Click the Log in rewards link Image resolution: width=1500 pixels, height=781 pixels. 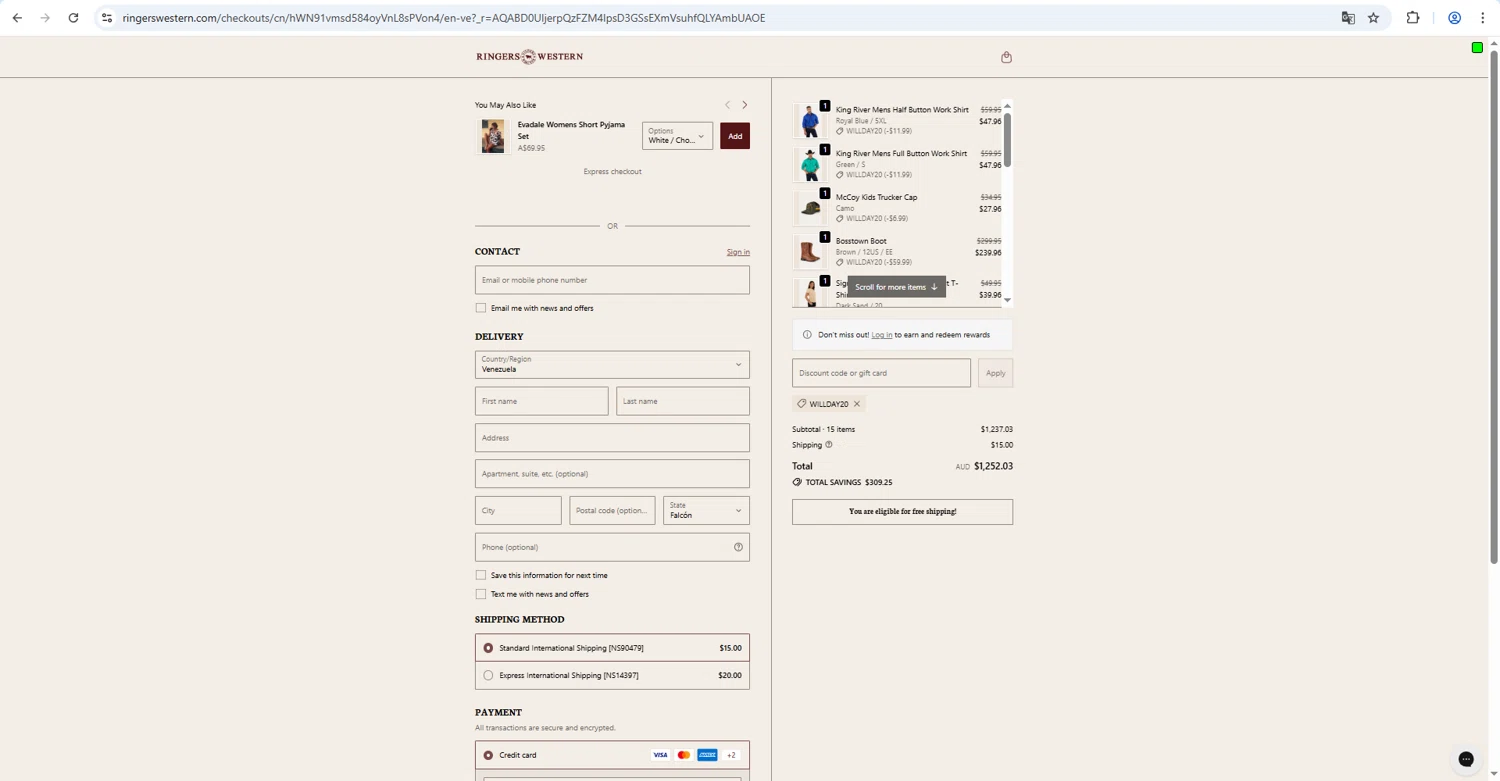click(881, 335)
